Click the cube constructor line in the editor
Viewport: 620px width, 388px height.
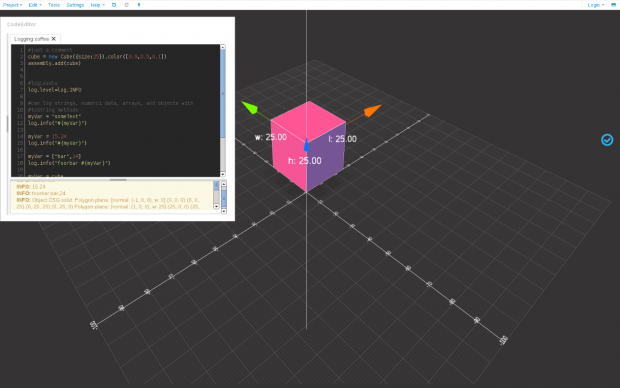point(97,57)
